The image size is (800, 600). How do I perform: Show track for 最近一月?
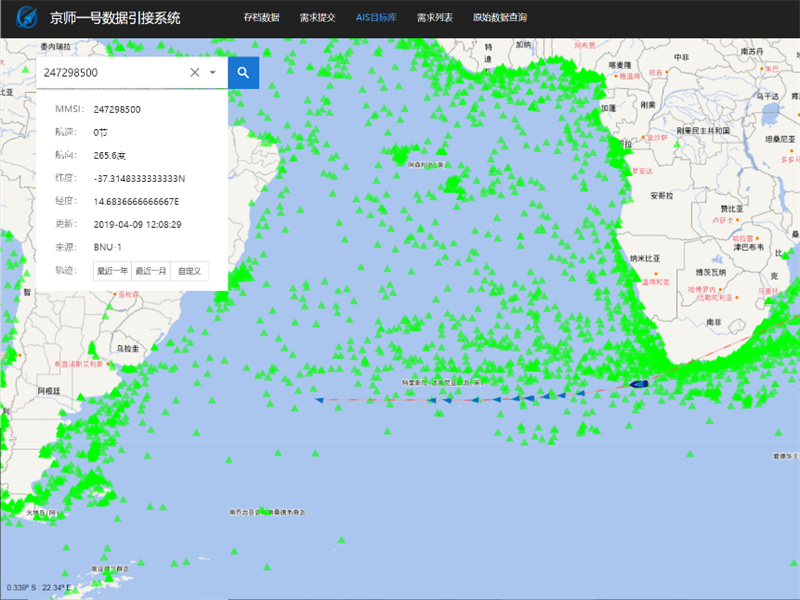point(151,271)
